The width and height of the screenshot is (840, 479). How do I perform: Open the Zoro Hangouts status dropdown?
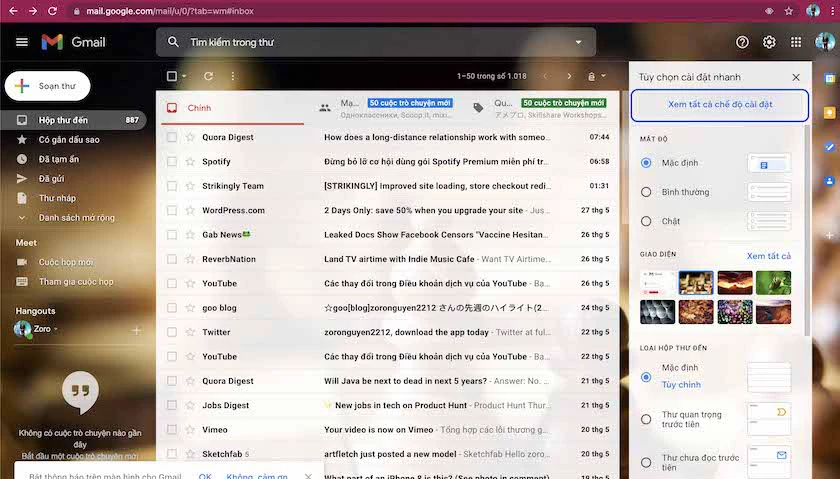tap(56, 329)
